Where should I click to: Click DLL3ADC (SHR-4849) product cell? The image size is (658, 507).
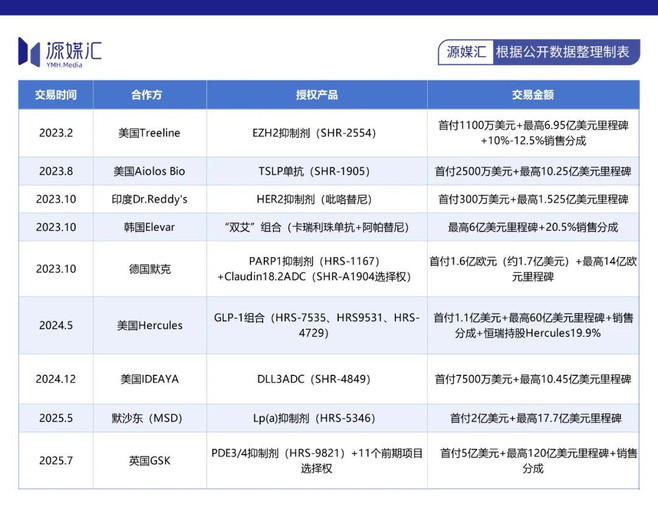pyautogui.click(x=317, y=379)
